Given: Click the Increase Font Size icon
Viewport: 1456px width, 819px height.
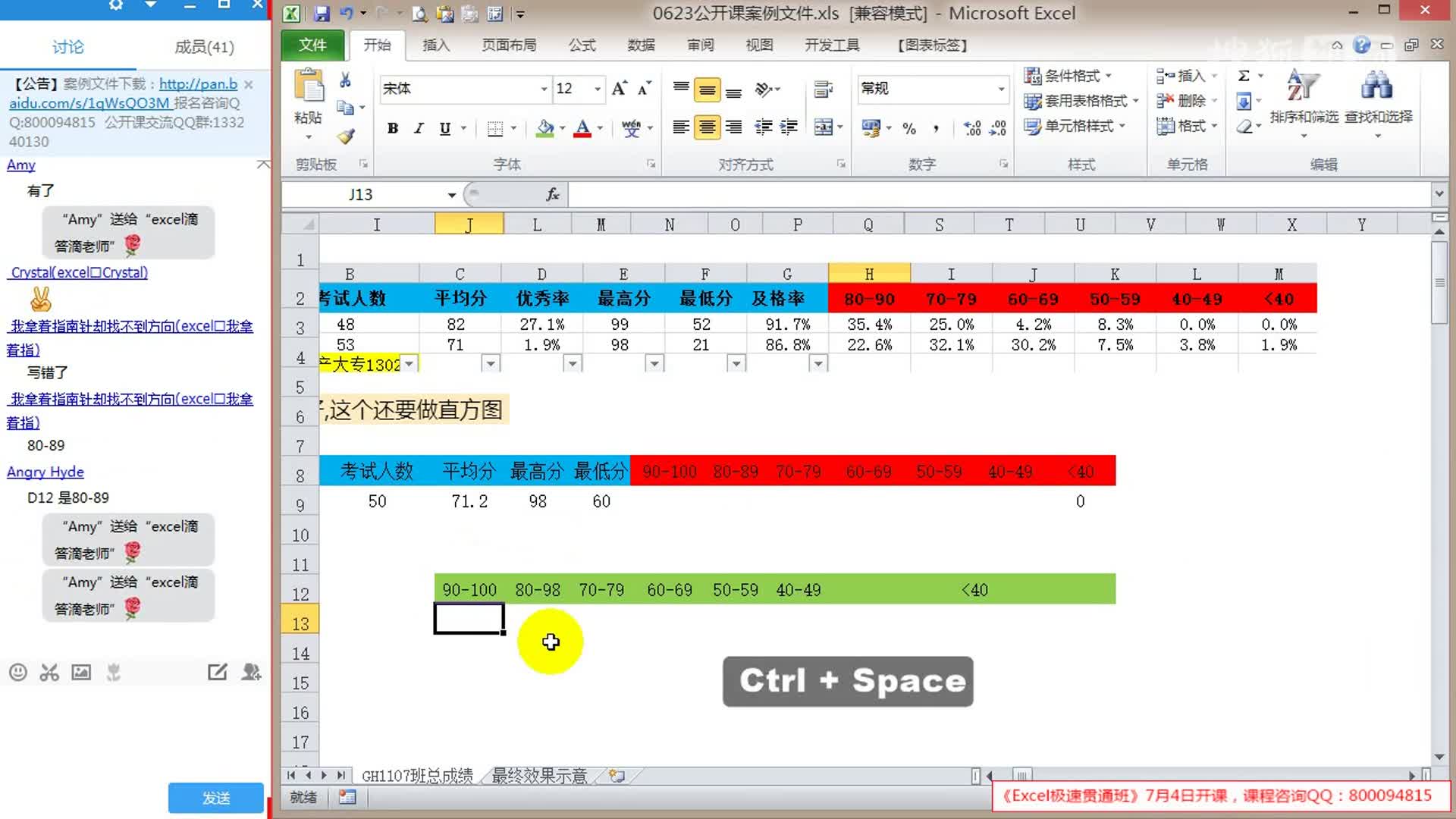Looking at the screenshot, I should (x=619, y=89).
